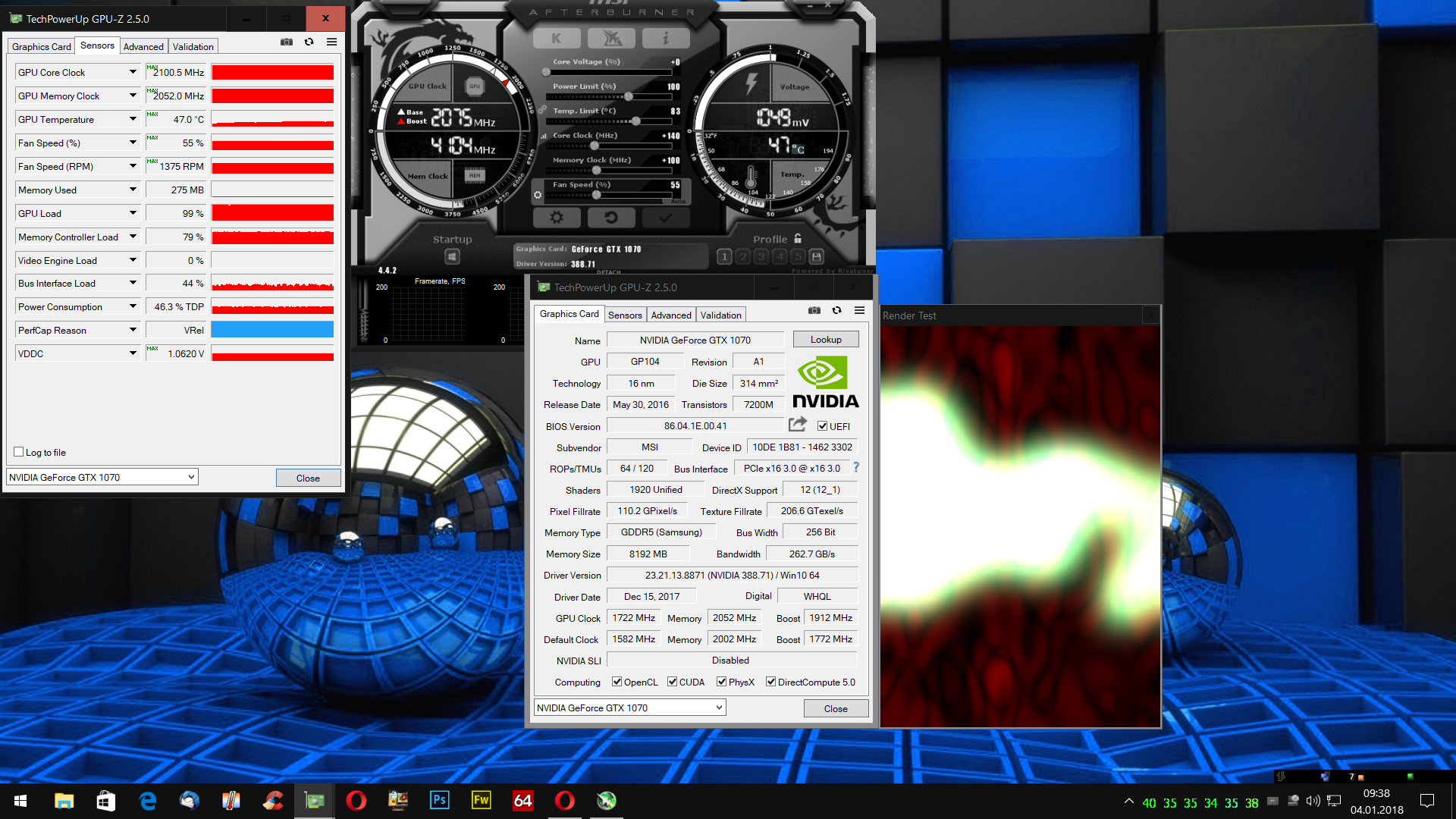Toggle Apply at Windows Startup button
Viewport: 1456px width, 819px height.
point(452,256)
